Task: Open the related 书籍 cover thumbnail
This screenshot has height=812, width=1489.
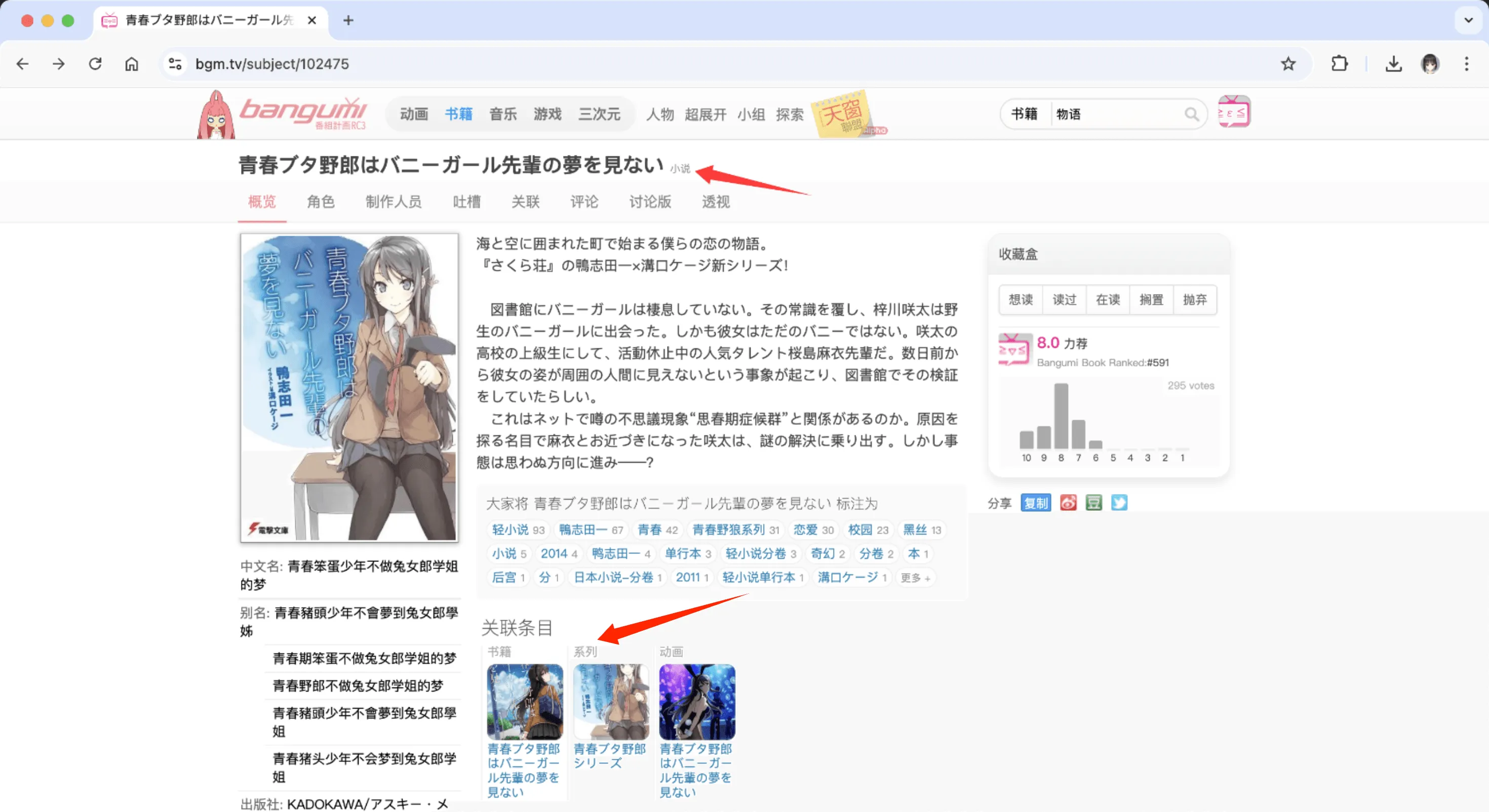Action: 525,702
